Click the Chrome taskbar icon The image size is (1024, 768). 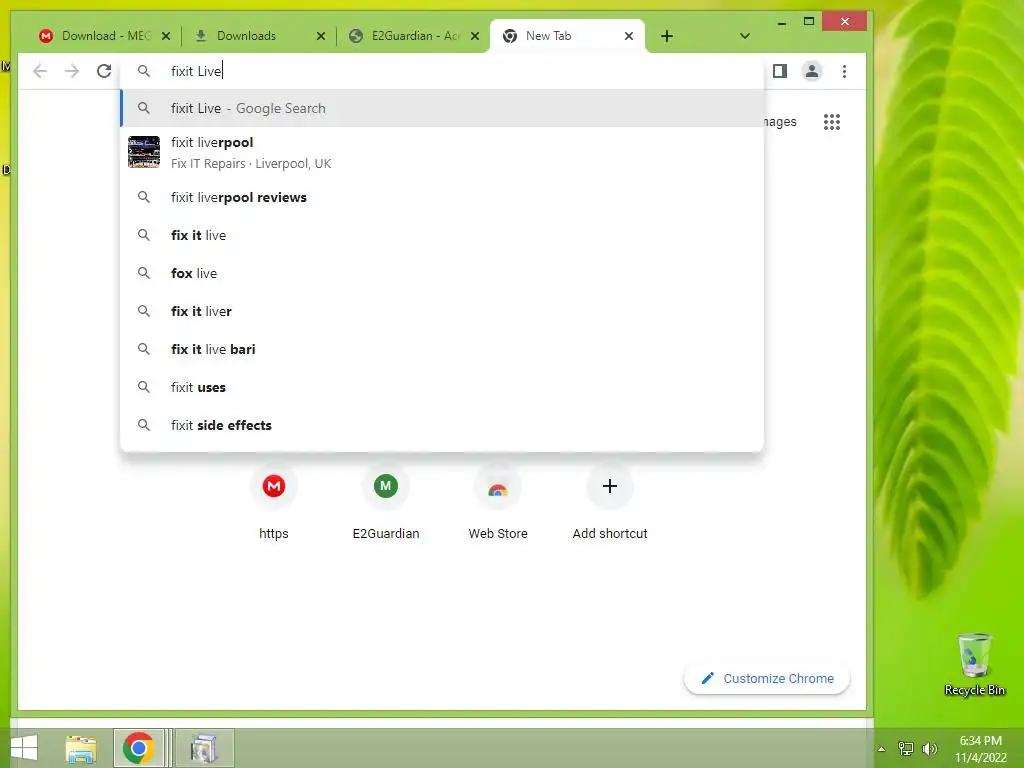click(138, 748)
